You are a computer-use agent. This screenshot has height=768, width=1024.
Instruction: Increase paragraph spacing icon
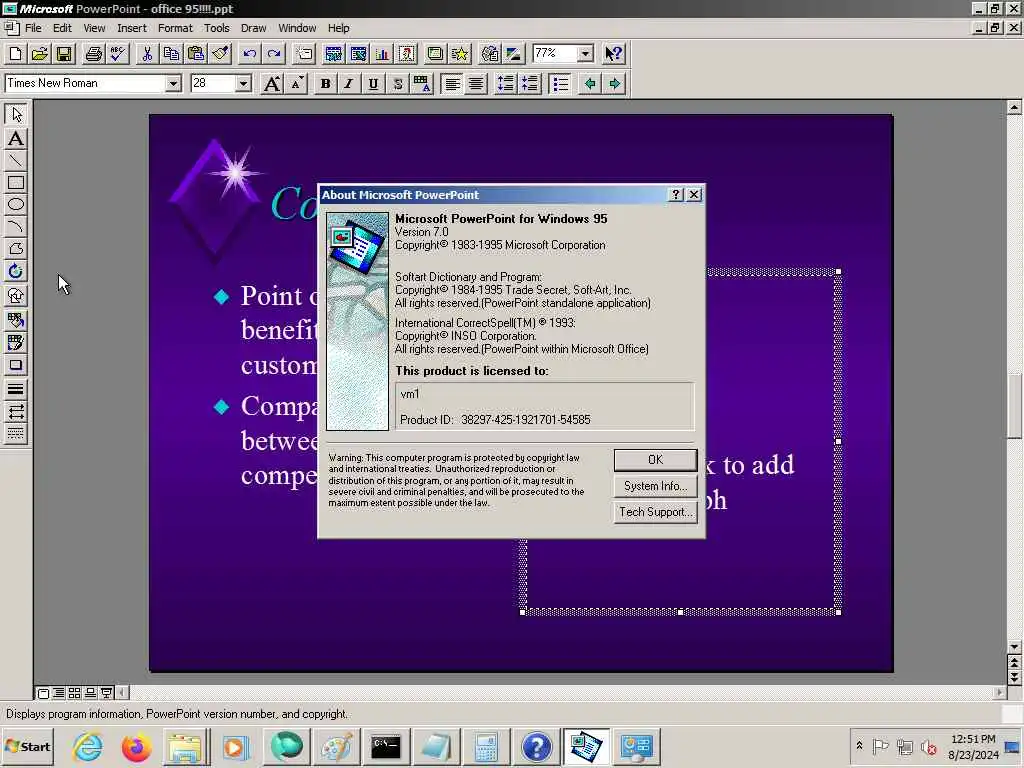[x=505, y=84]
